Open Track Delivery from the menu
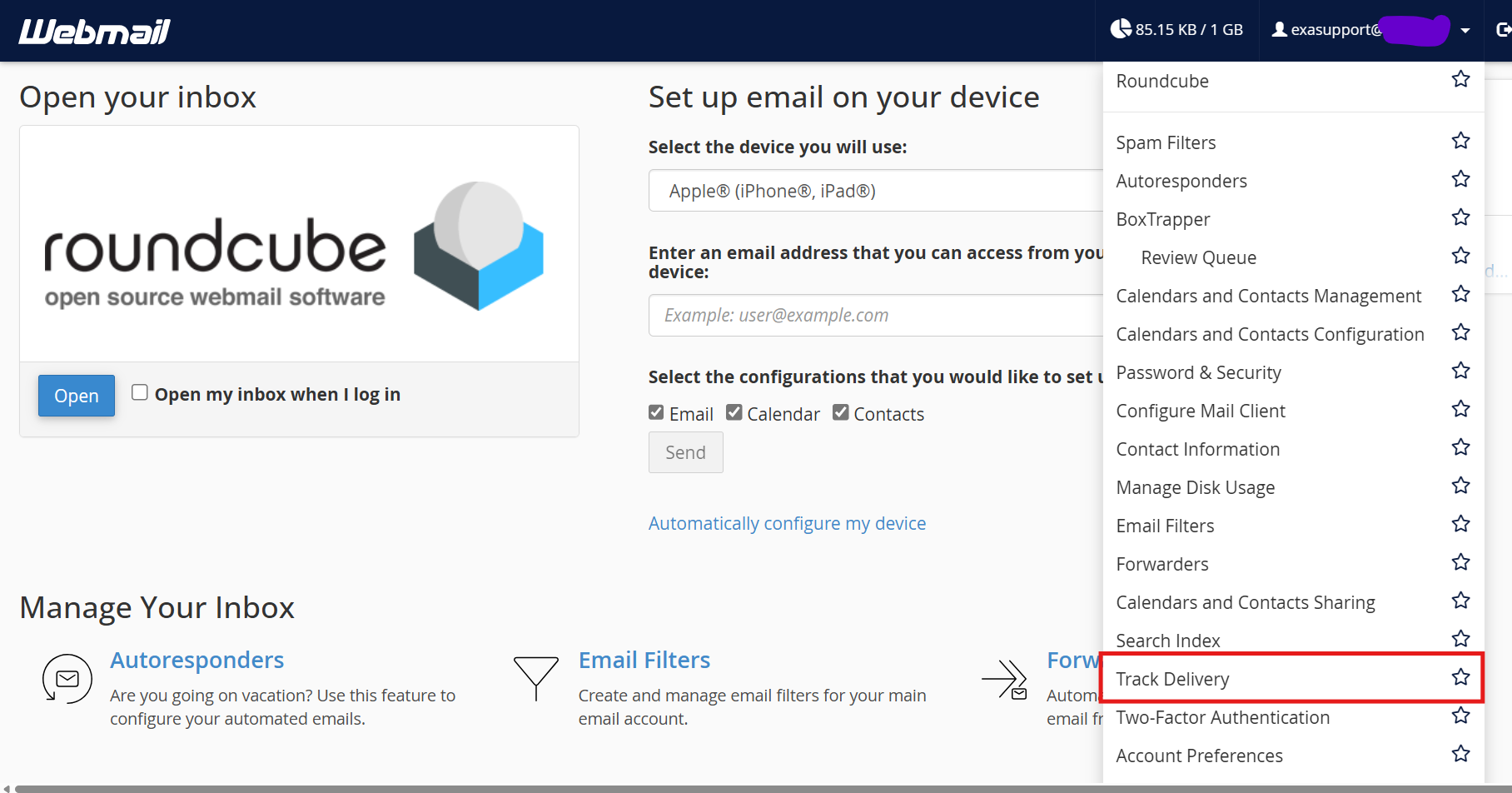This screenshot has width=1512, height=793. point(1172,679)
